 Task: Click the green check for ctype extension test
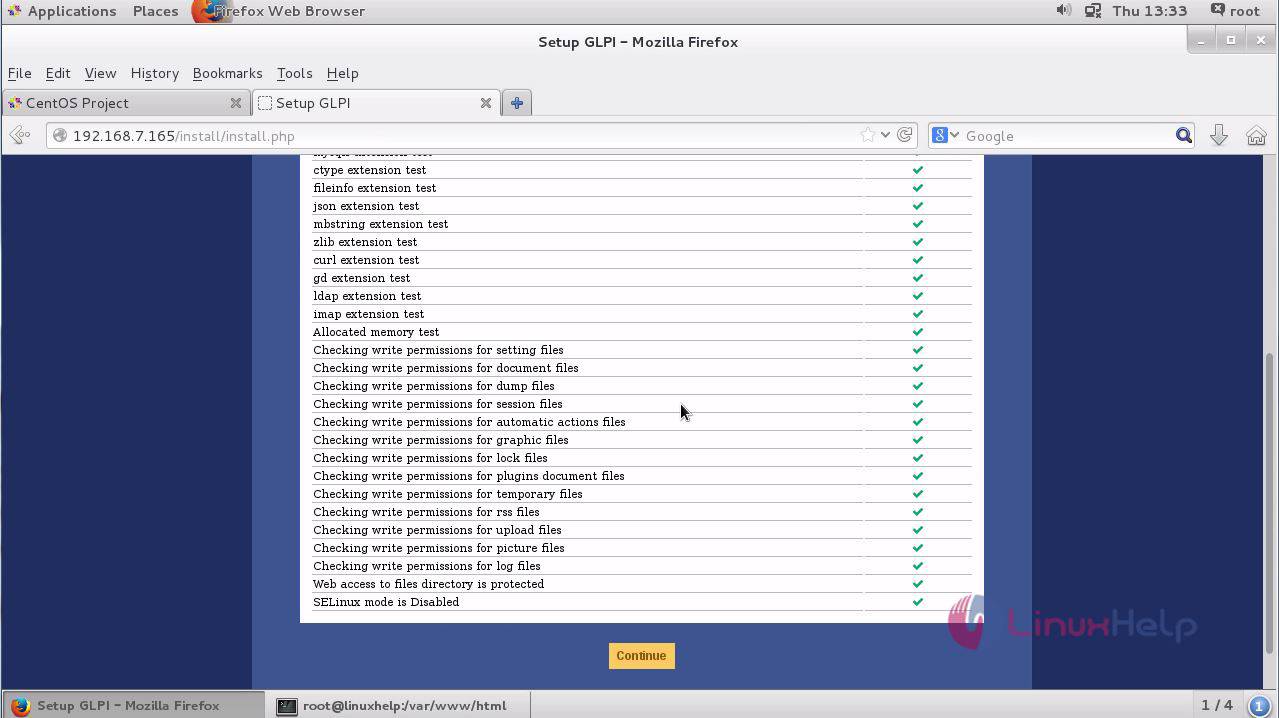917,170
